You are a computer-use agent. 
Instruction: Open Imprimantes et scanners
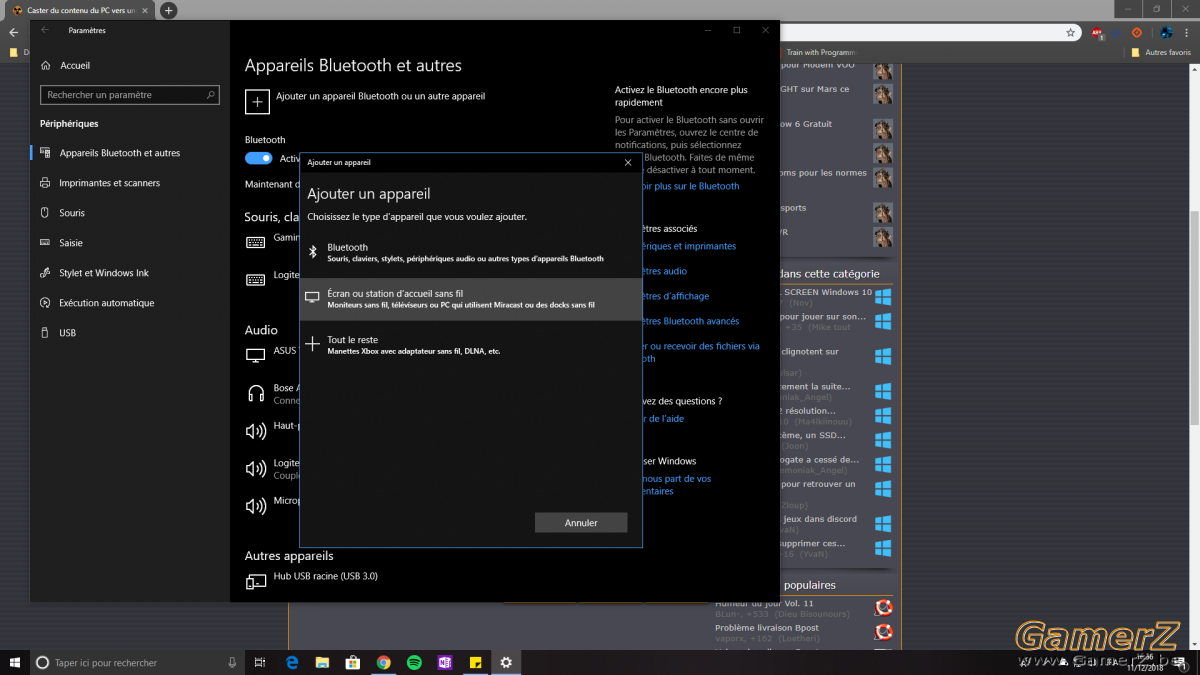coord(109,183)
